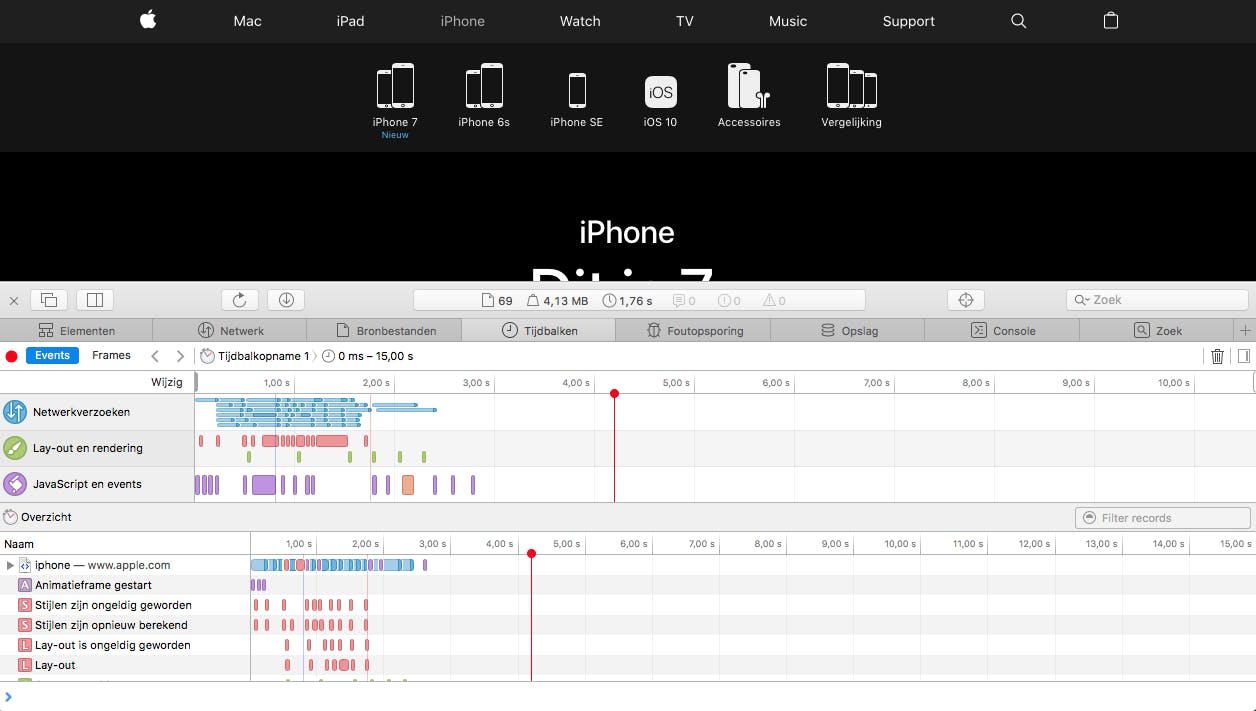Select Animatieframe gestart row

[125, 585]
